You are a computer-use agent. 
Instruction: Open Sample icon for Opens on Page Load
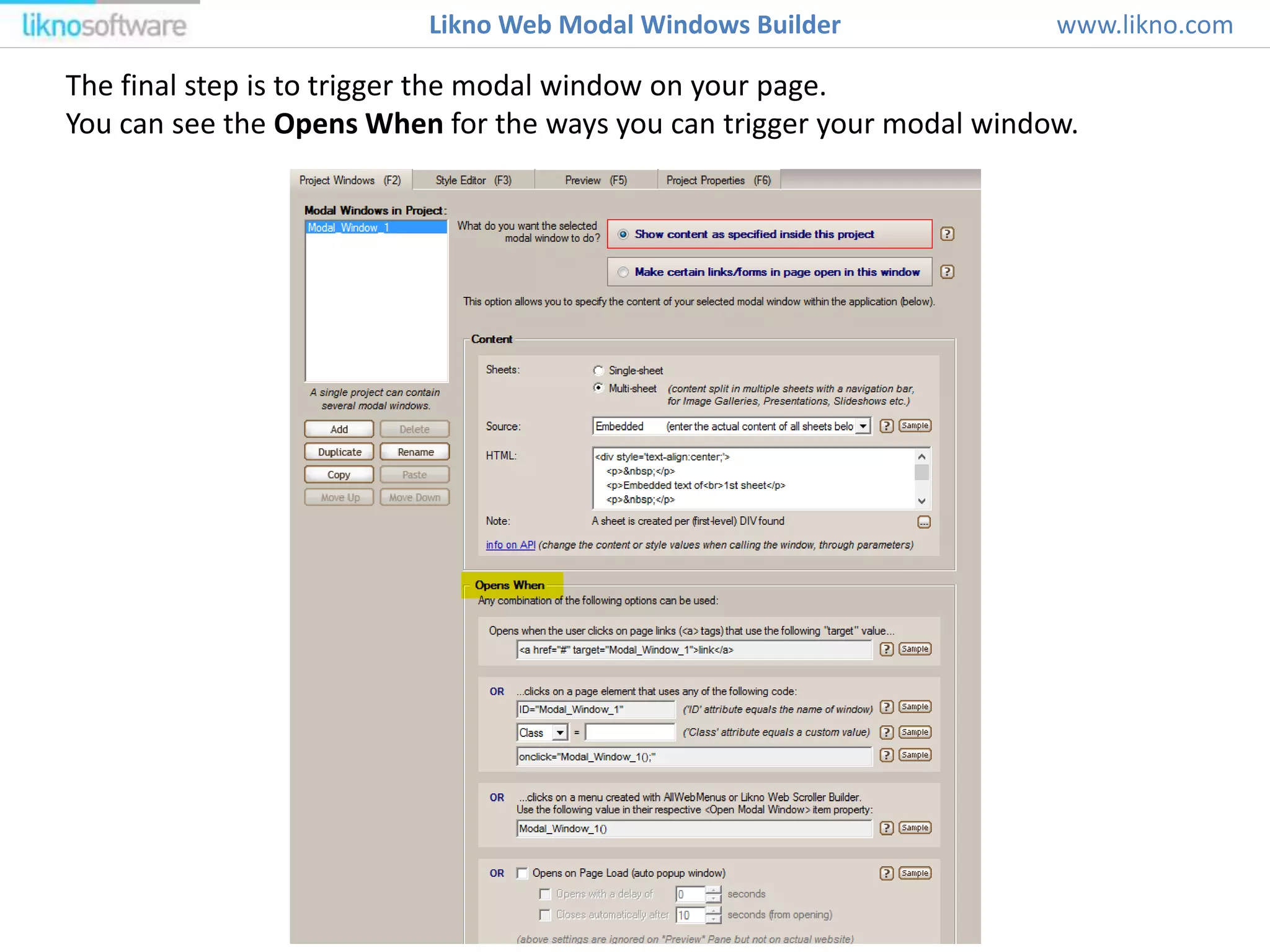915,873
